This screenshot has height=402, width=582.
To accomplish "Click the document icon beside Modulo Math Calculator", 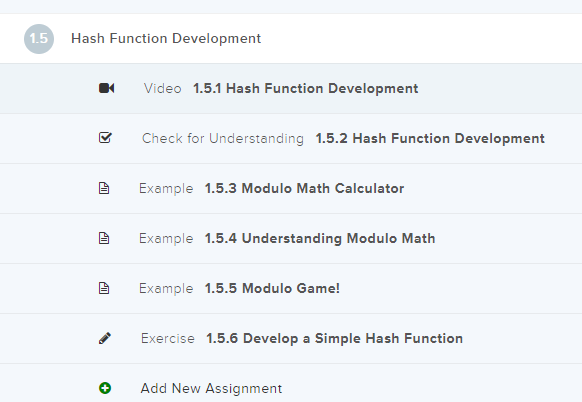I will coord(104,188).
